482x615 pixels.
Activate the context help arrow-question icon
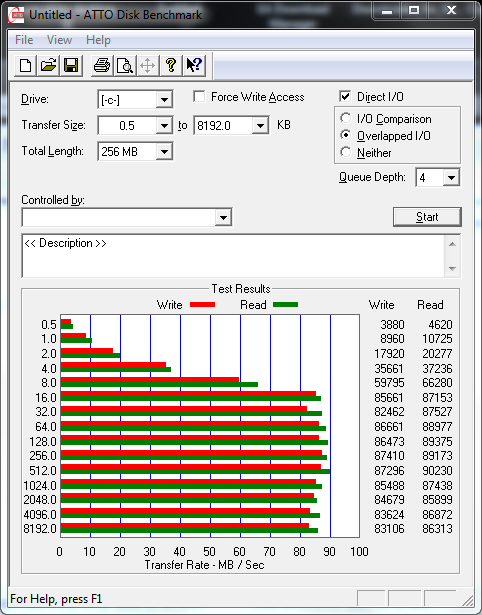tap(194, 65)
